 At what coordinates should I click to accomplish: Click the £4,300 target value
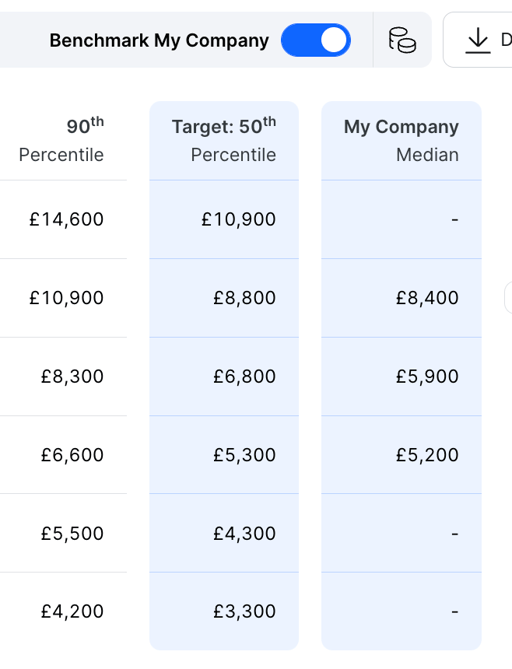click(244, 533)
